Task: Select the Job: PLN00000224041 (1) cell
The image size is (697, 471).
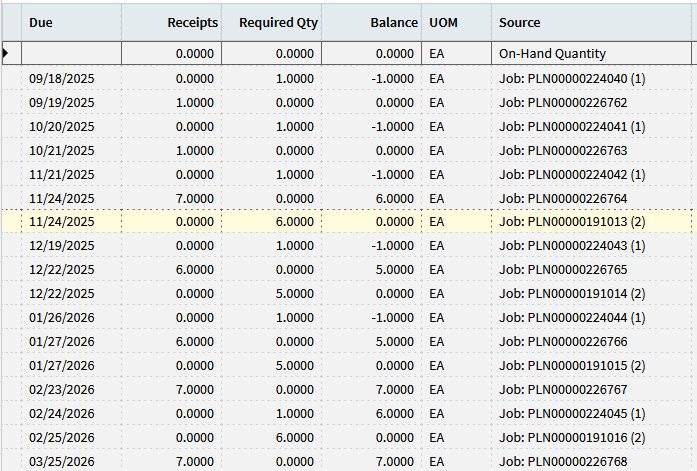Action: [592, 127]
